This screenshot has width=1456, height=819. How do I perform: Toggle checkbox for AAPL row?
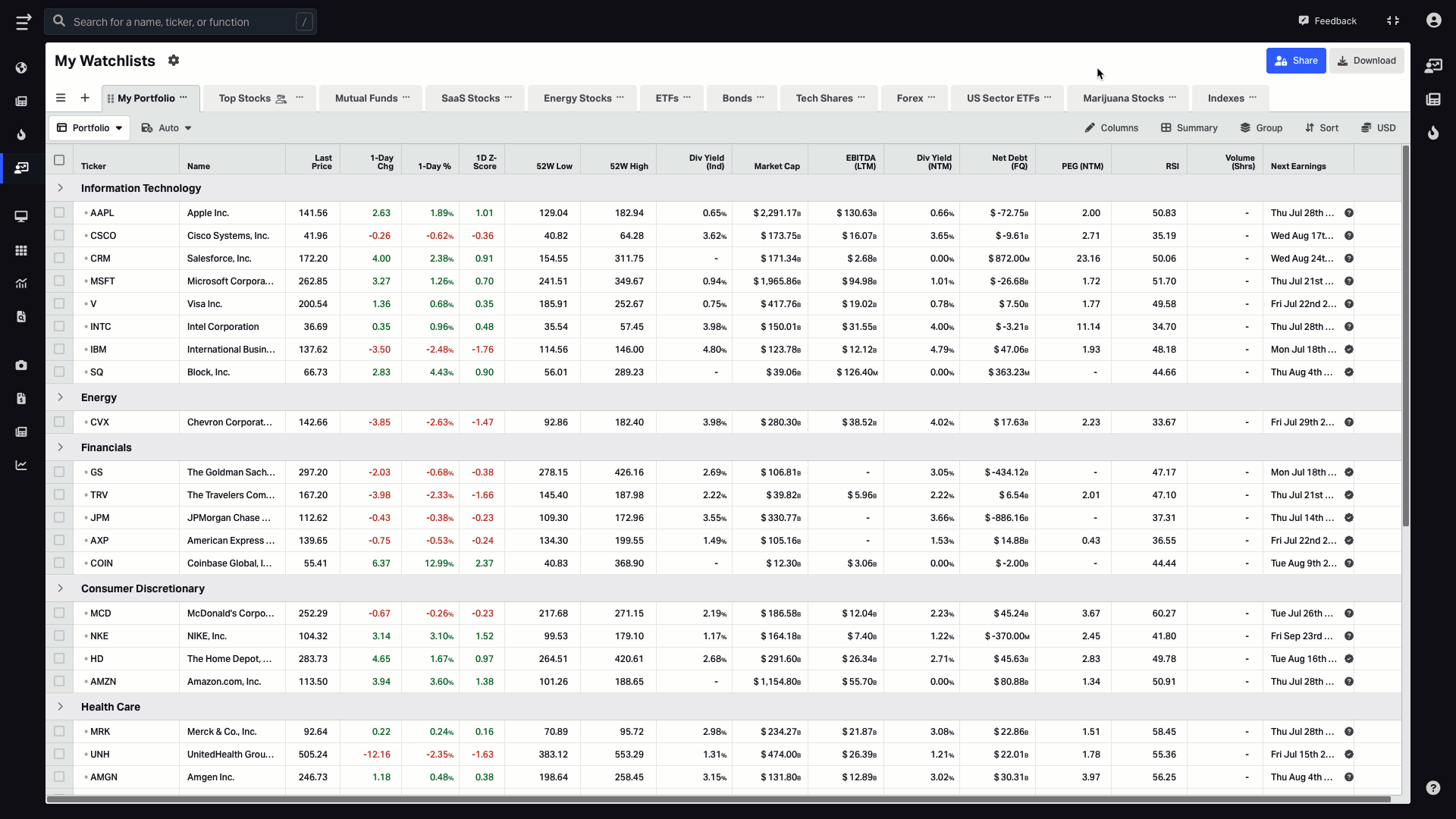click(x=59, y=212)
